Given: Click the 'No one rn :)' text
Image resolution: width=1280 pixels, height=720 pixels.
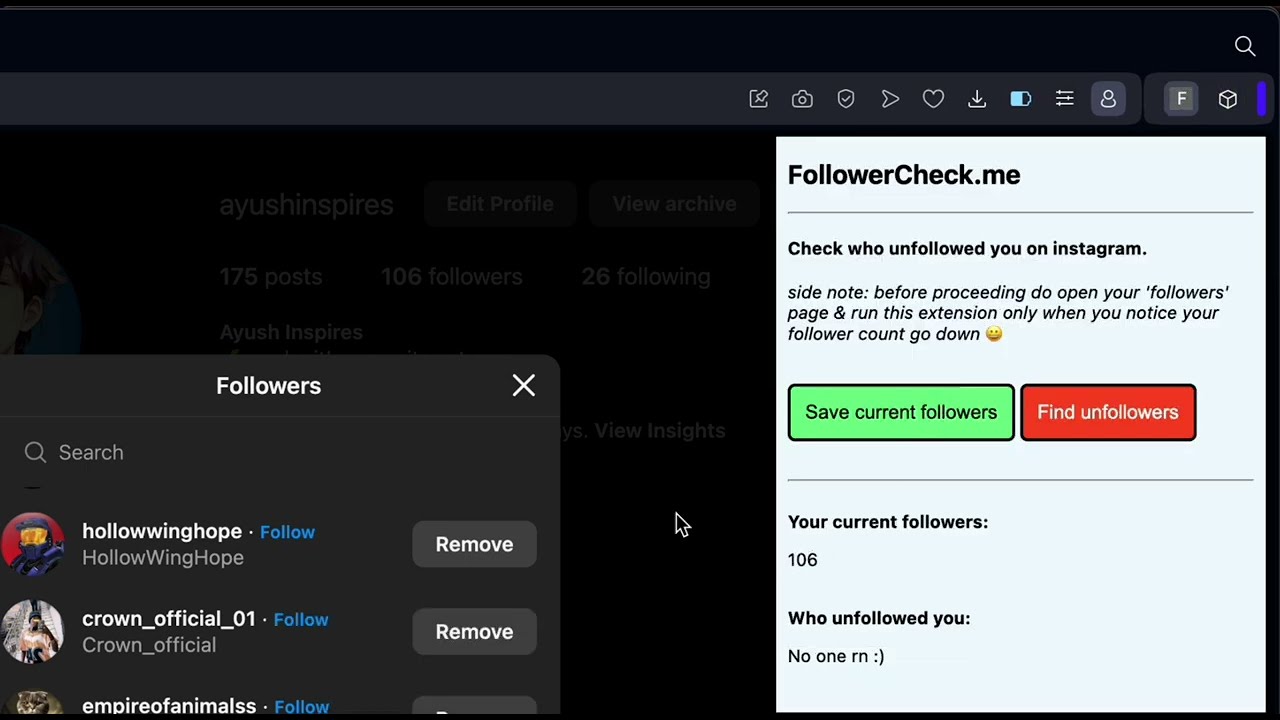Looking at the screenshot, I should point(836,656).
